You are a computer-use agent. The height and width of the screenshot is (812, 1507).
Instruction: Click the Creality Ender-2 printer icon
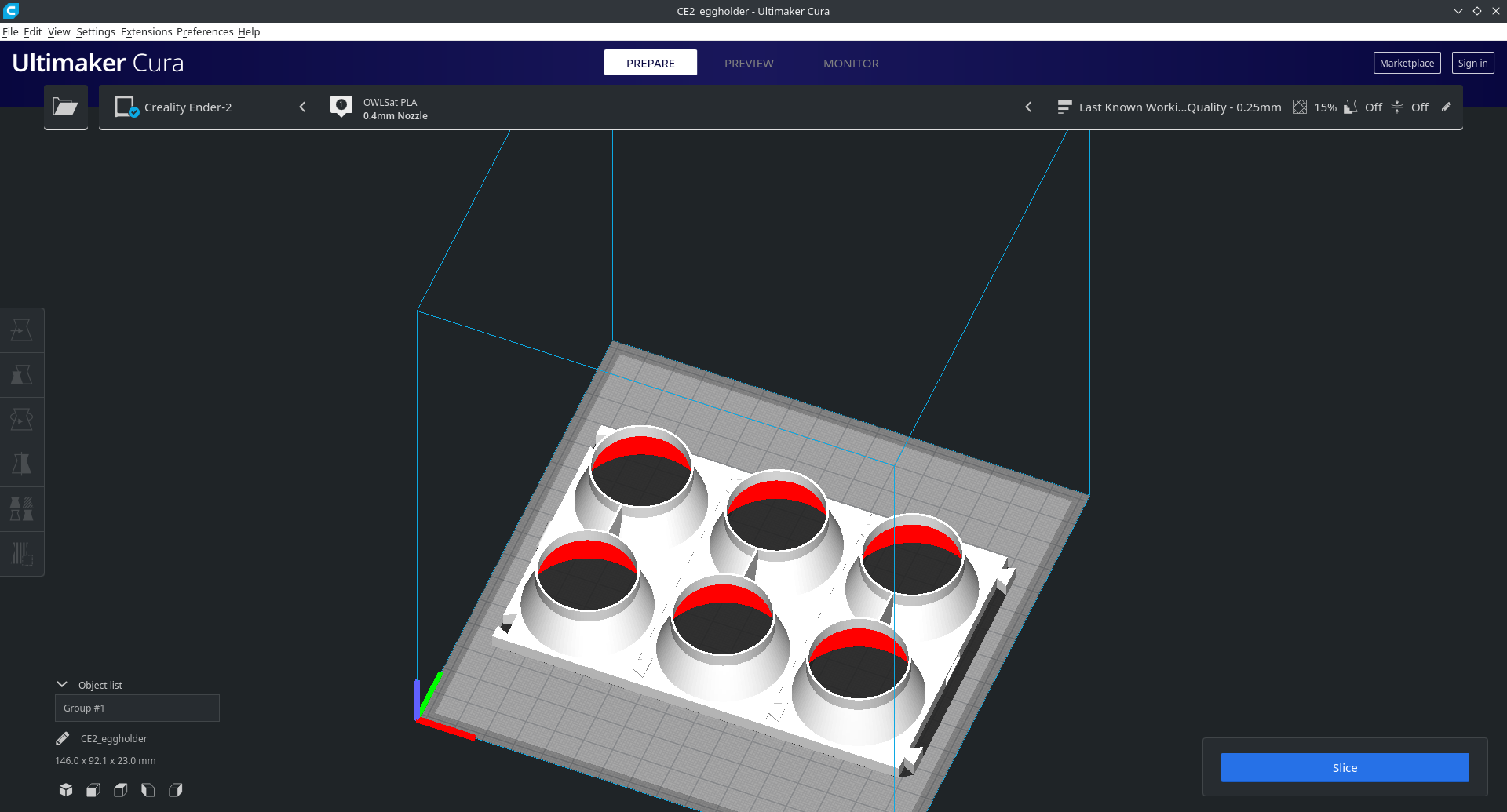pyautogui.click(x=126, y=107)
